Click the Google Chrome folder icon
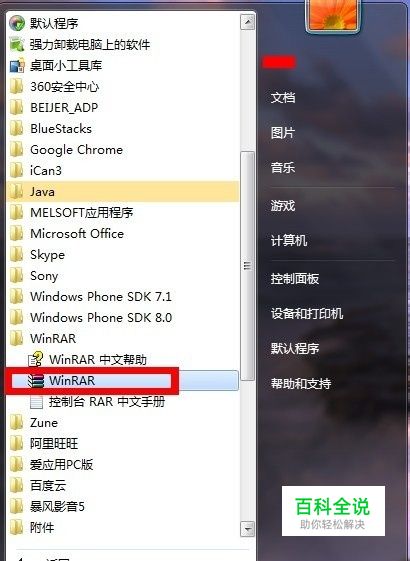The height and width of the screenshot is (561, 410). (16, 150)
